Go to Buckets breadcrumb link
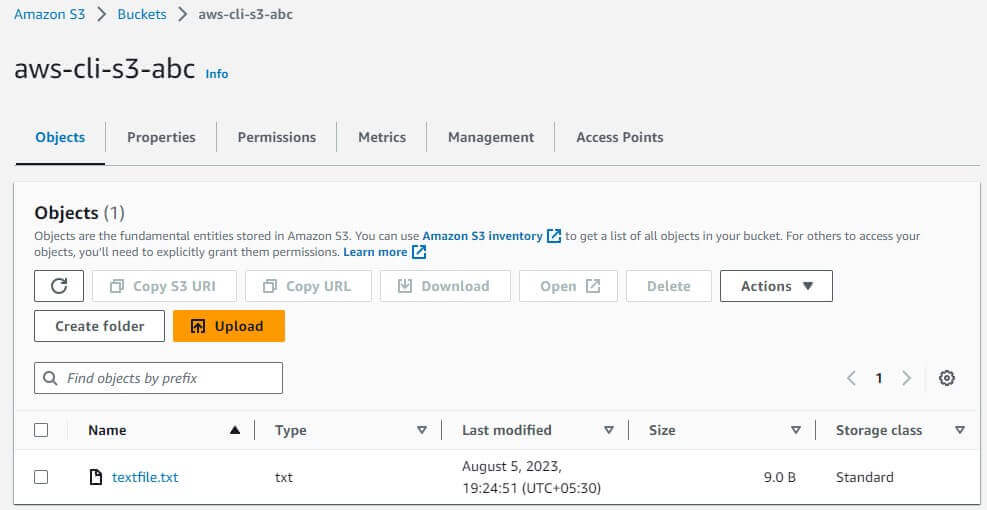 [142, 14]
